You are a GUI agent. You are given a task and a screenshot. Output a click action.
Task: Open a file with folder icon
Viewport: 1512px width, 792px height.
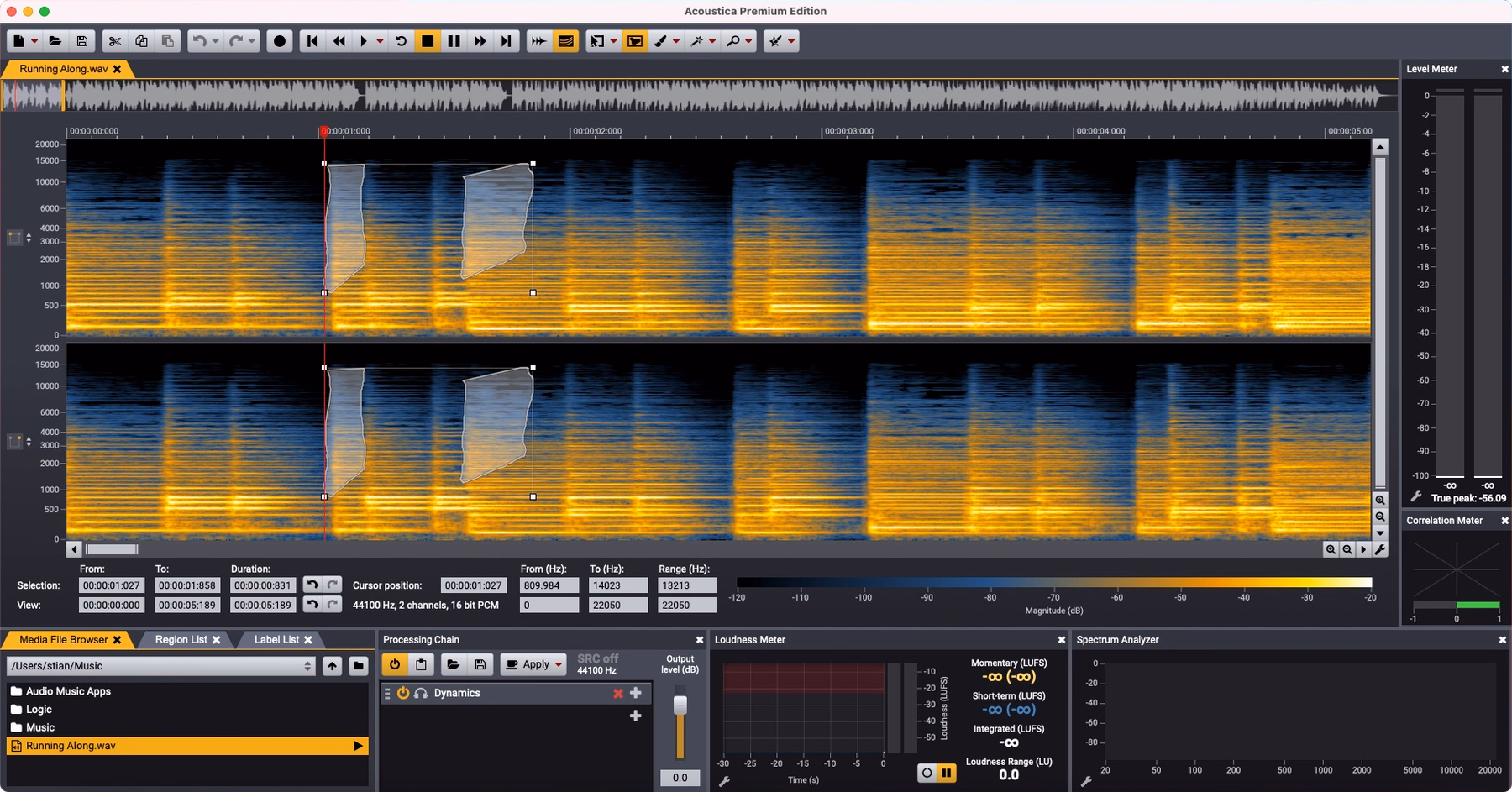click(x=55, y=41)
